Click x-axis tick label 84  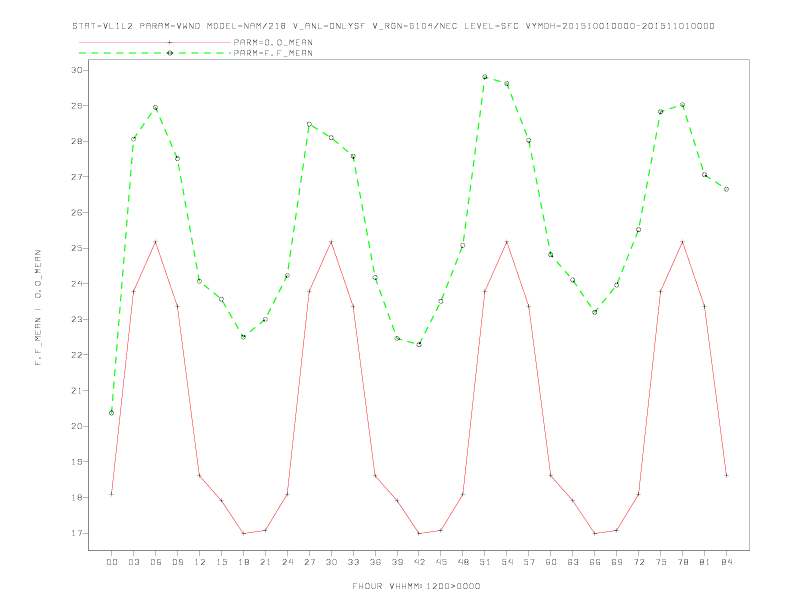point(726,562)
